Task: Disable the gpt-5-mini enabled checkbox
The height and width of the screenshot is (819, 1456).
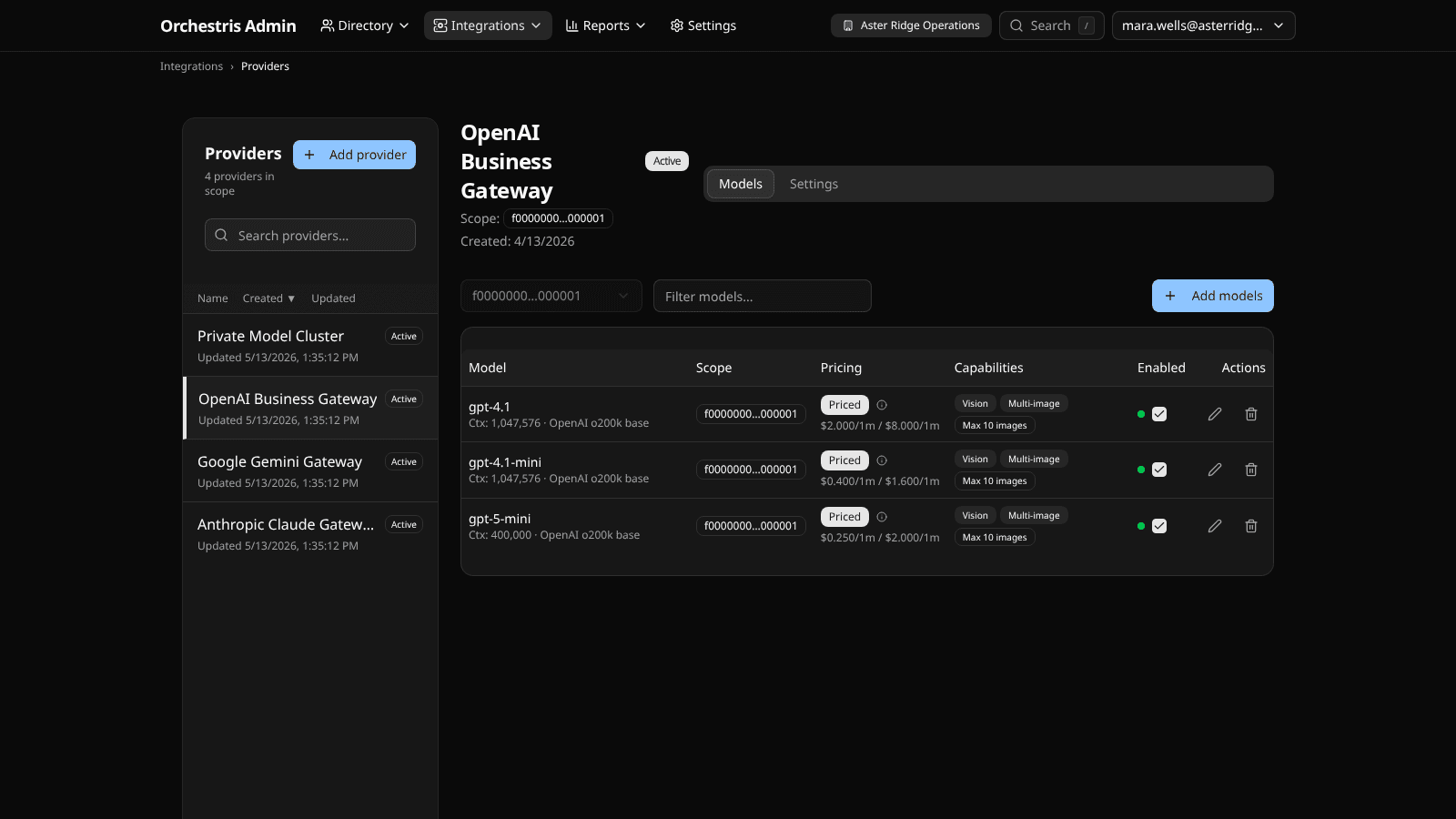Action: (1159, 526)
